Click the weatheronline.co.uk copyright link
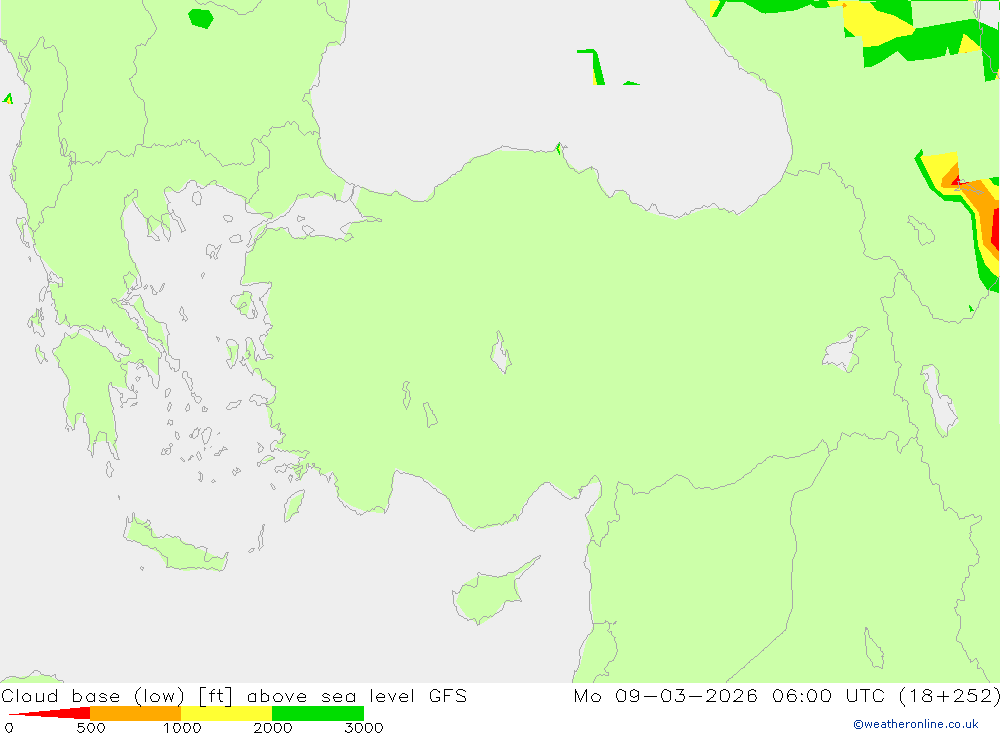1000x733 pixels. pyautogui.click(x=916, y=724)
